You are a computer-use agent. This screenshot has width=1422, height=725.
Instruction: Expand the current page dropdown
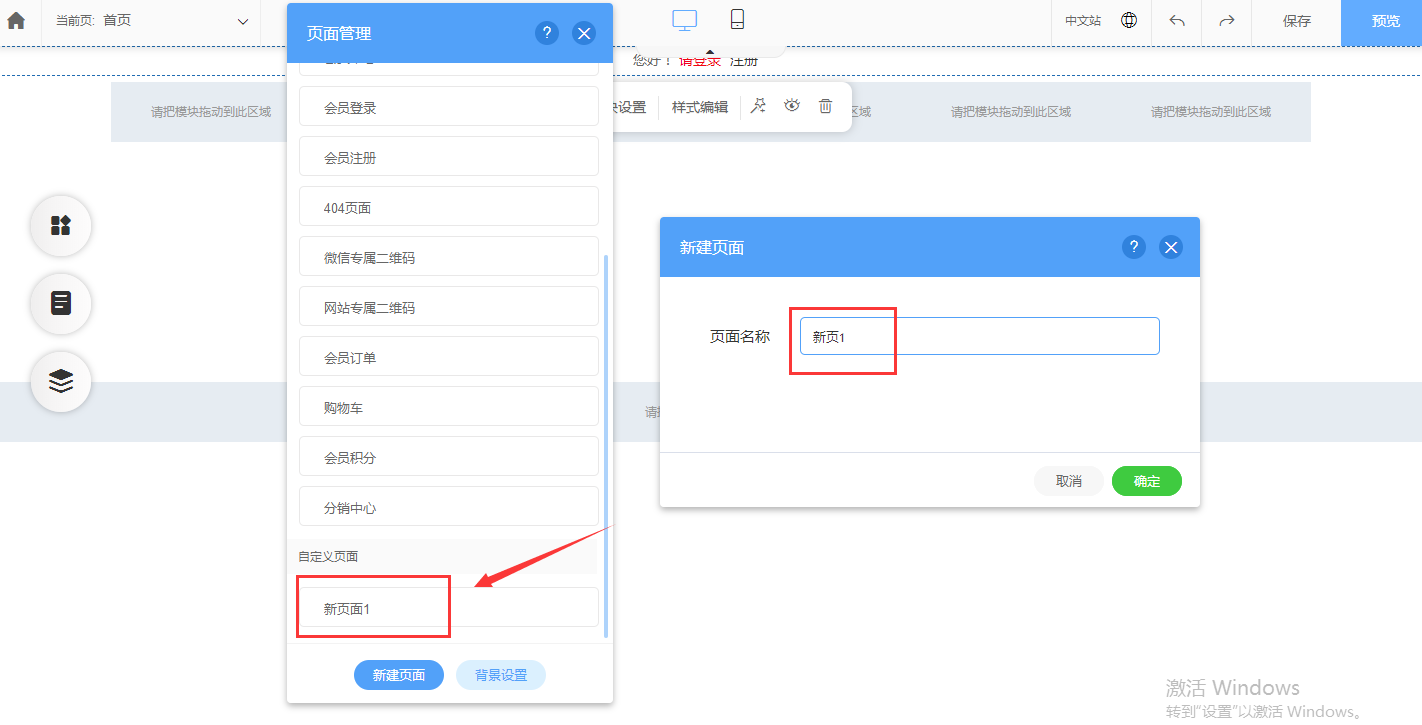(243, 21)
